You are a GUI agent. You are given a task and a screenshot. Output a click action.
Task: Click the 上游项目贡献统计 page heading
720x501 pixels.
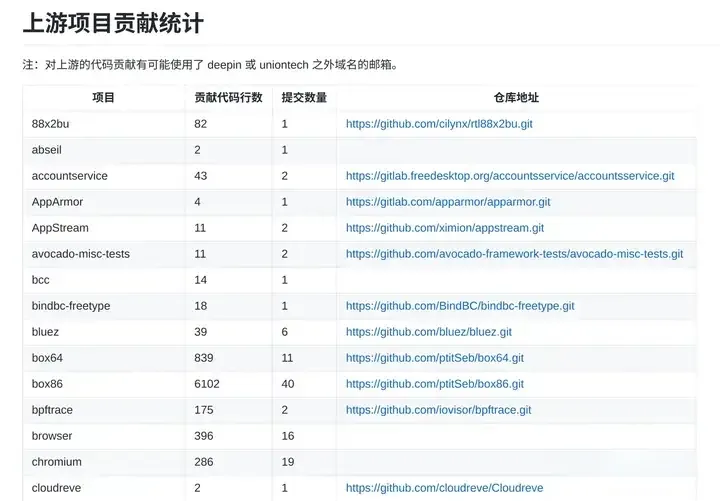pos(113,23)
